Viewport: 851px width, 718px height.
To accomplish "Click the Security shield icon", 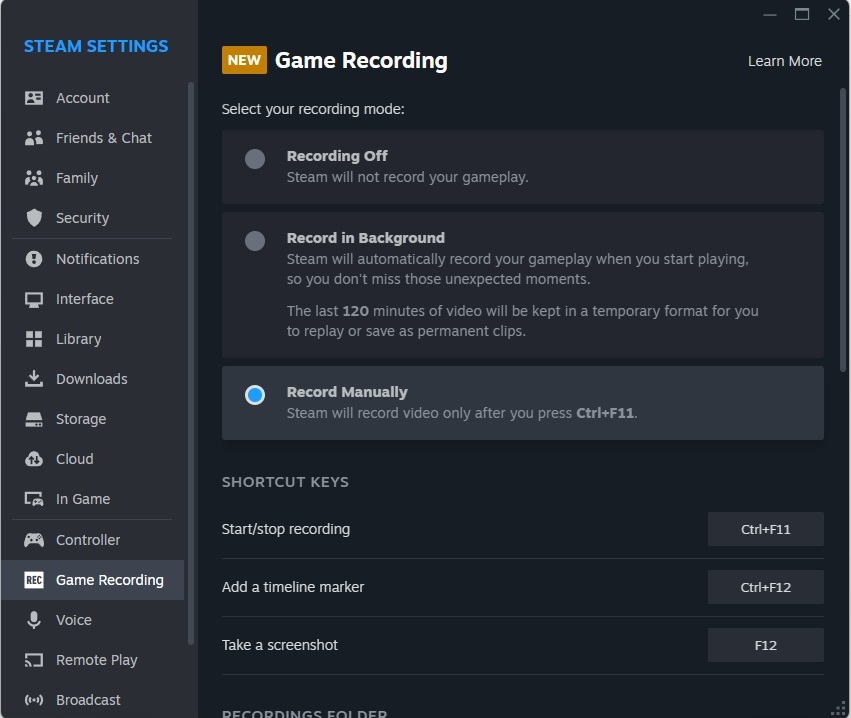I will pos(34,218).
